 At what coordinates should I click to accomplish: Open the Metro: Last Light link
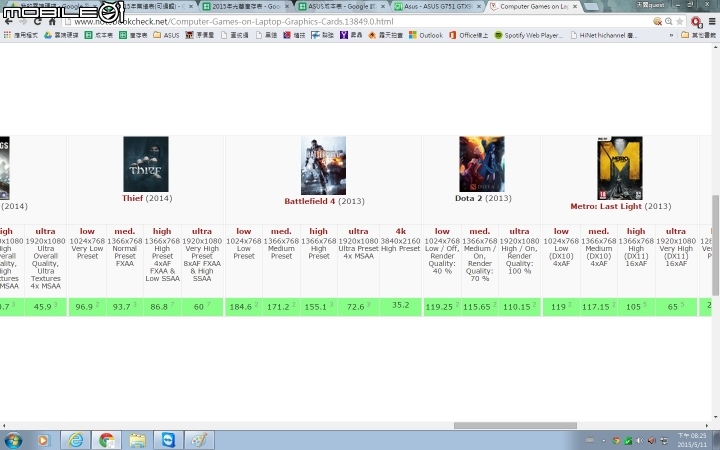[x=606, y=206]
